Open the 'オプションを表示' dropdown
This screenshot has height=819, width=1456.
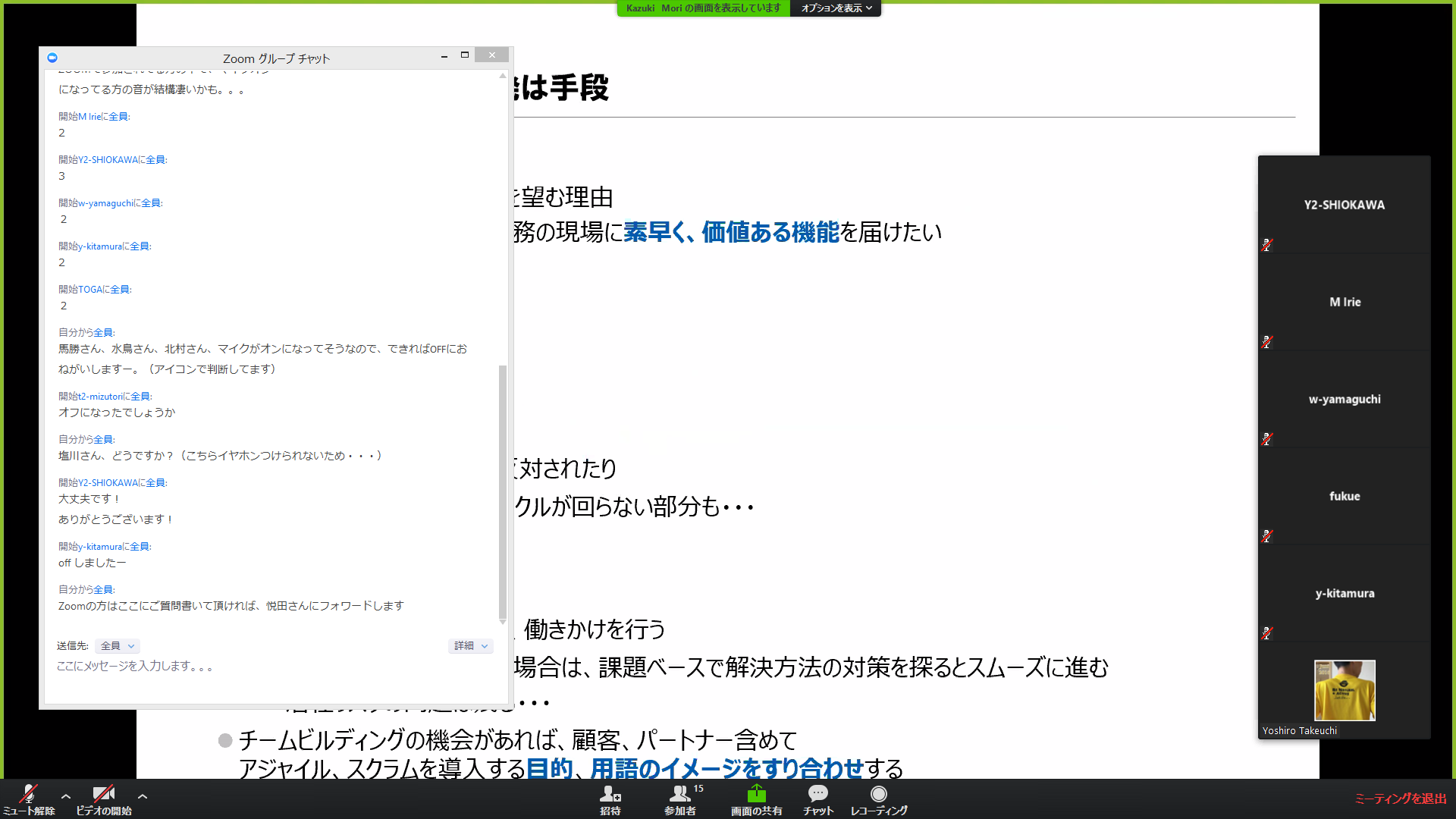click(x=836, y=8)
